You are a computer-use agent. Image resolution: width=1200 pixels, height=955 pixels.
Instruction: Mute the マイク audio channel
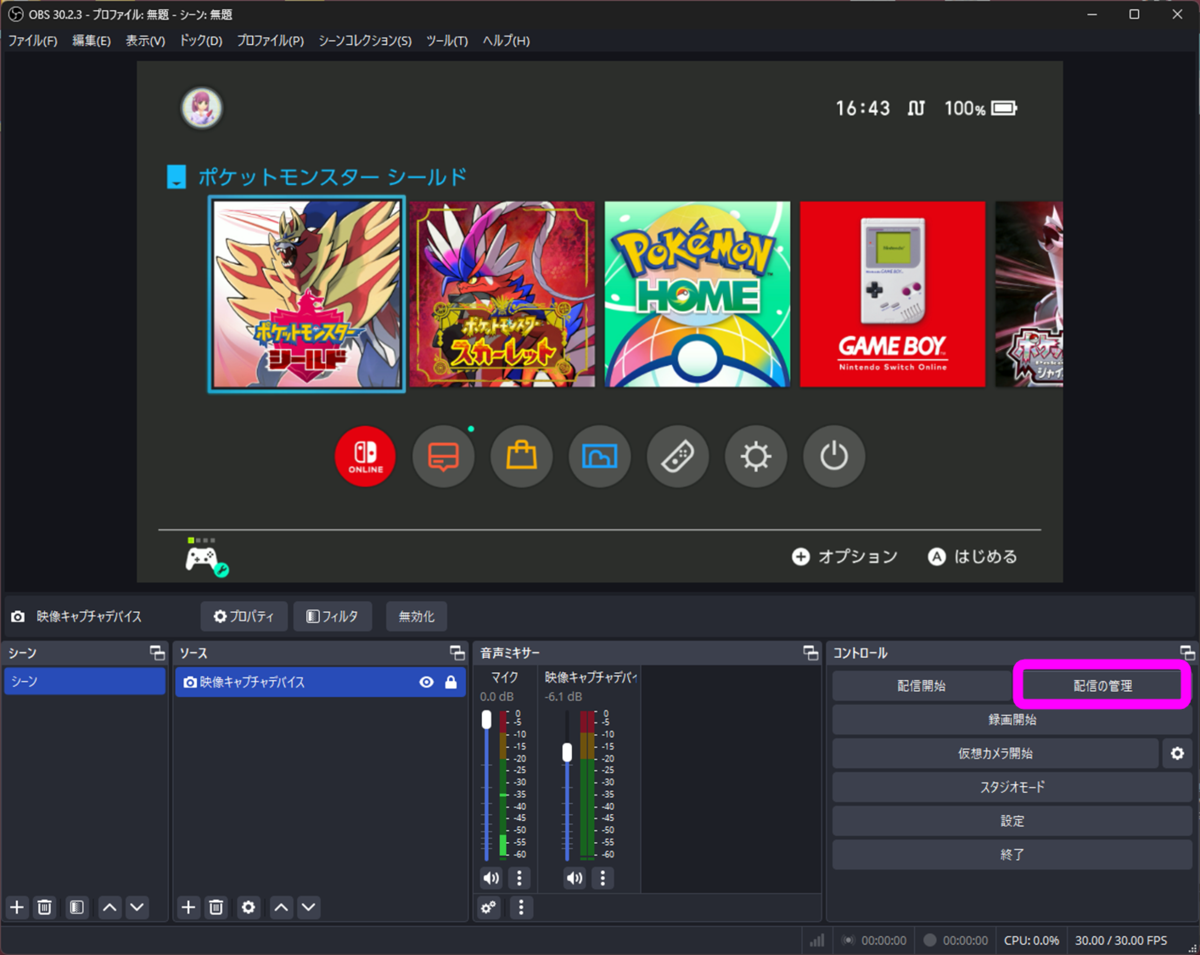tap(491, 878)
